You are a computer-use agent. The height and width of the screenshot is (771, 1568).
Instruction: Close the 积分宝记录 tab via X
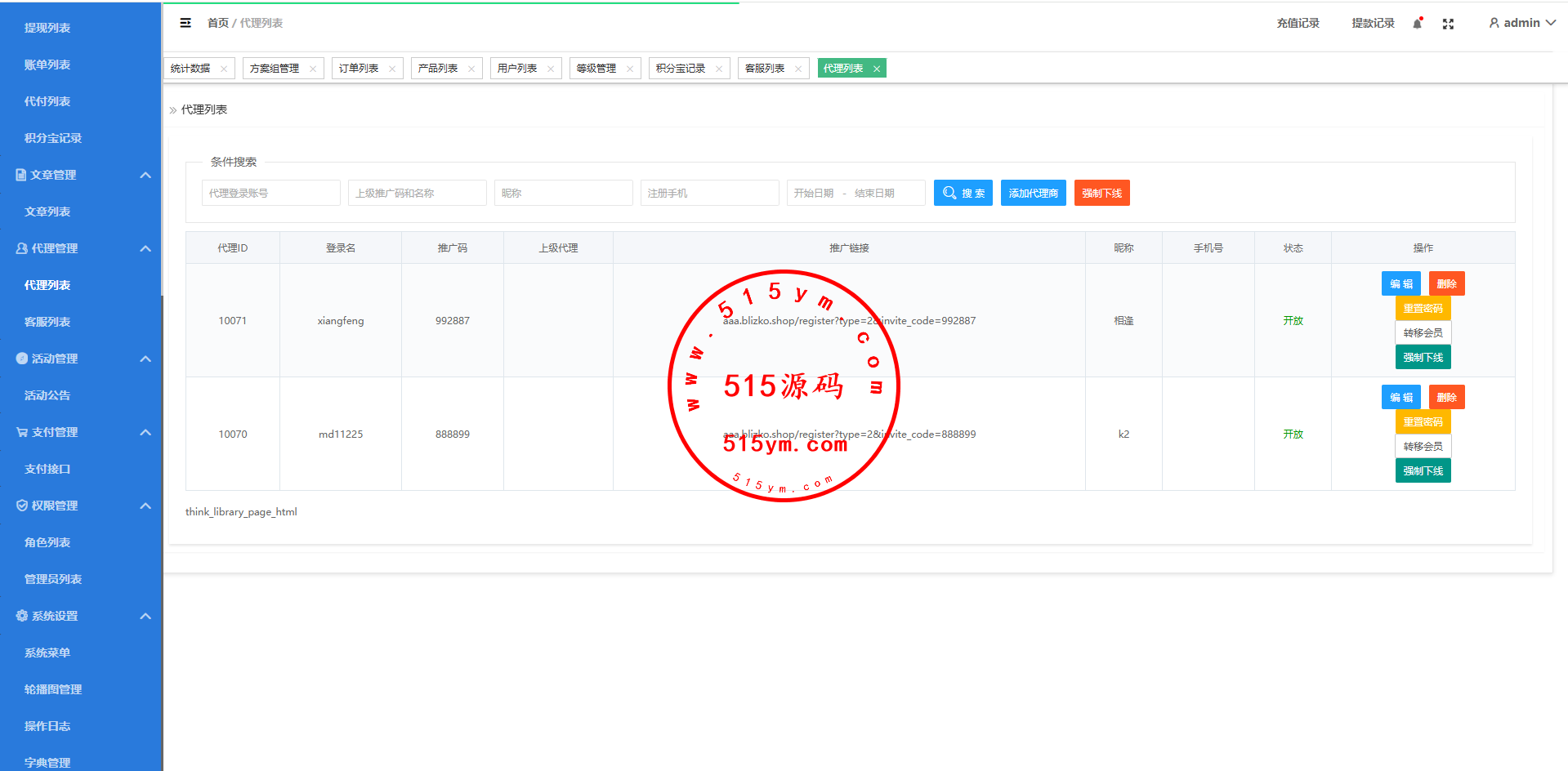click(x=719, y=69)
